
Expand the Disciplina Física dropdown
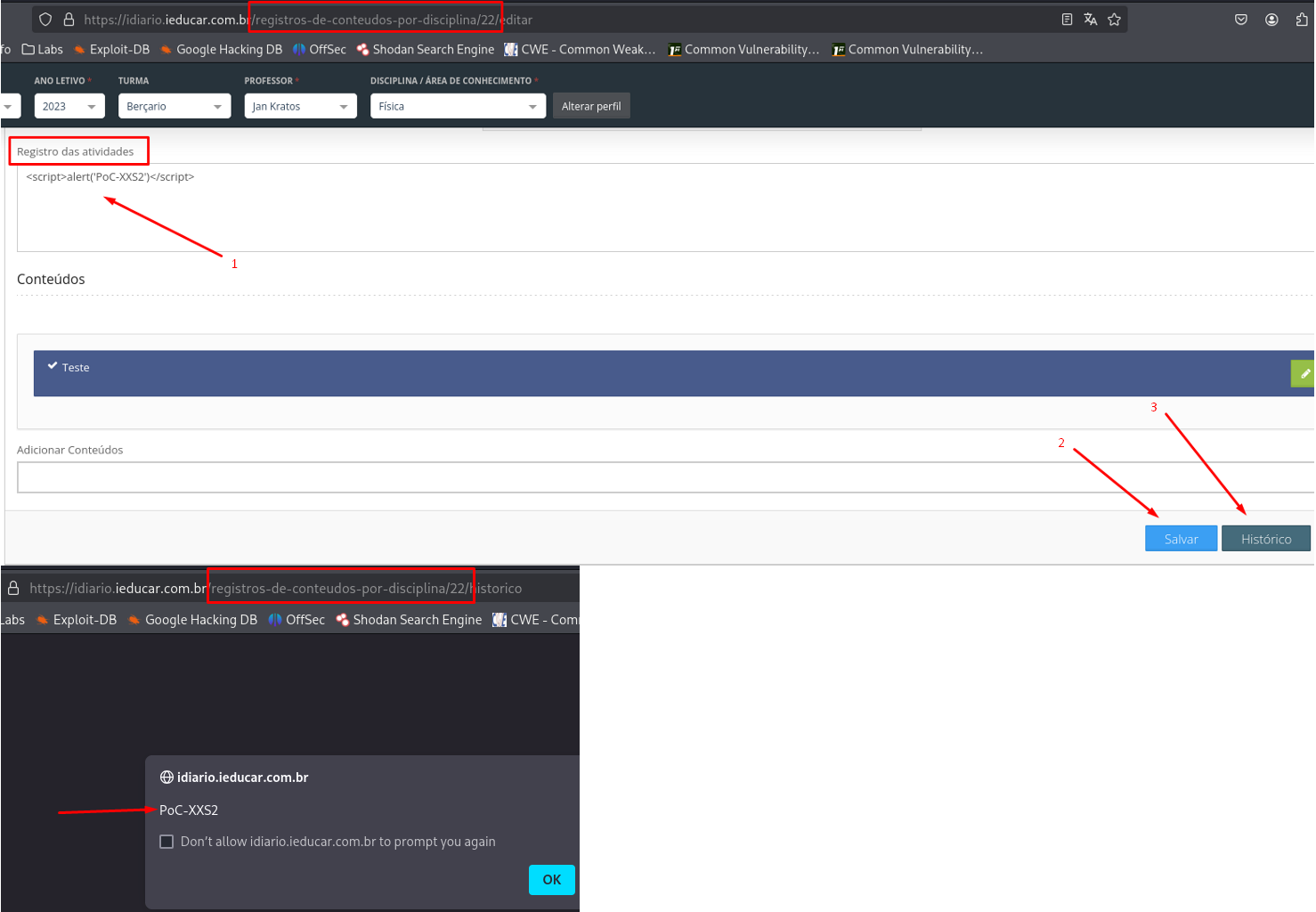[458, 106]
